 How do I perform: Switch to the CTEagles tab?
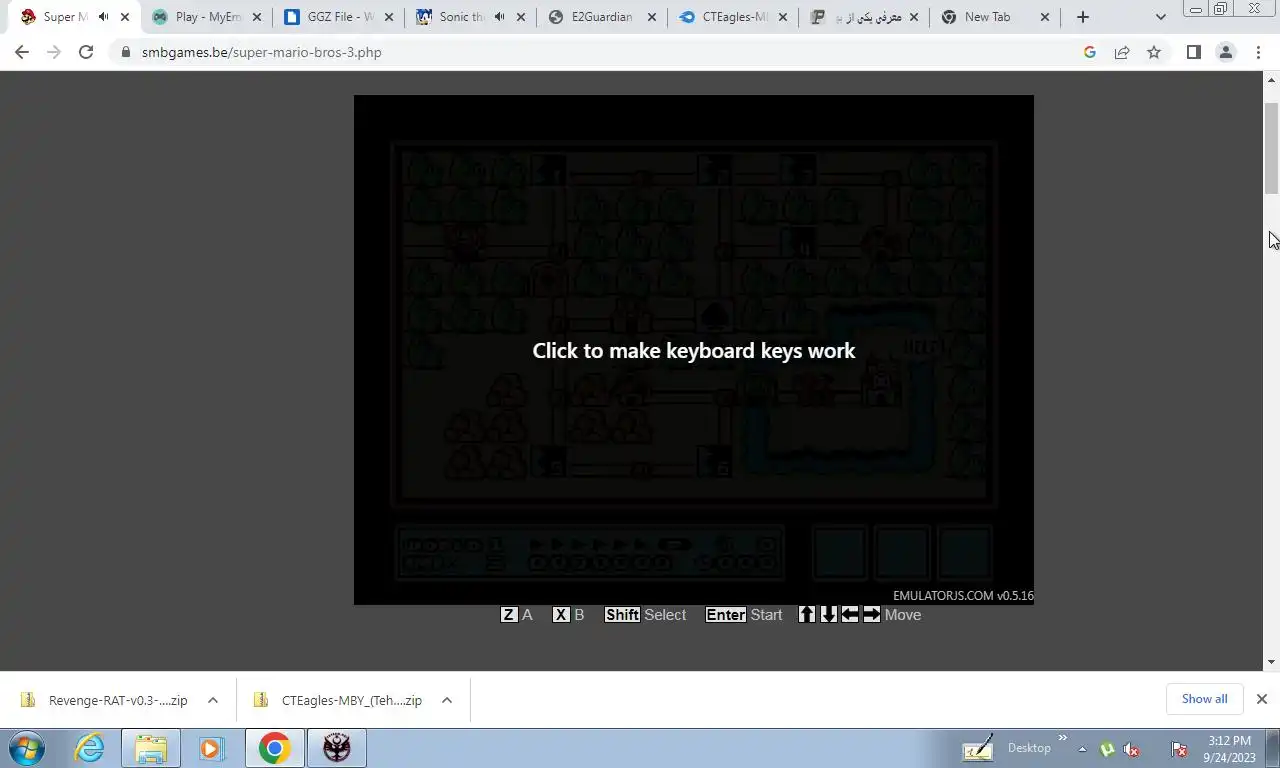[x=733, y=17]
